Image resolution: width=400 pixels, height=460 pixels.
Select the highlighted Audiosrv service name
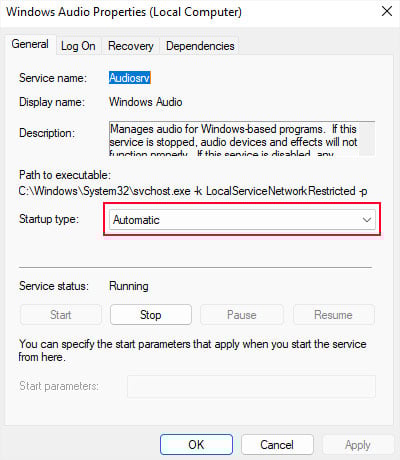pos(130,78)
